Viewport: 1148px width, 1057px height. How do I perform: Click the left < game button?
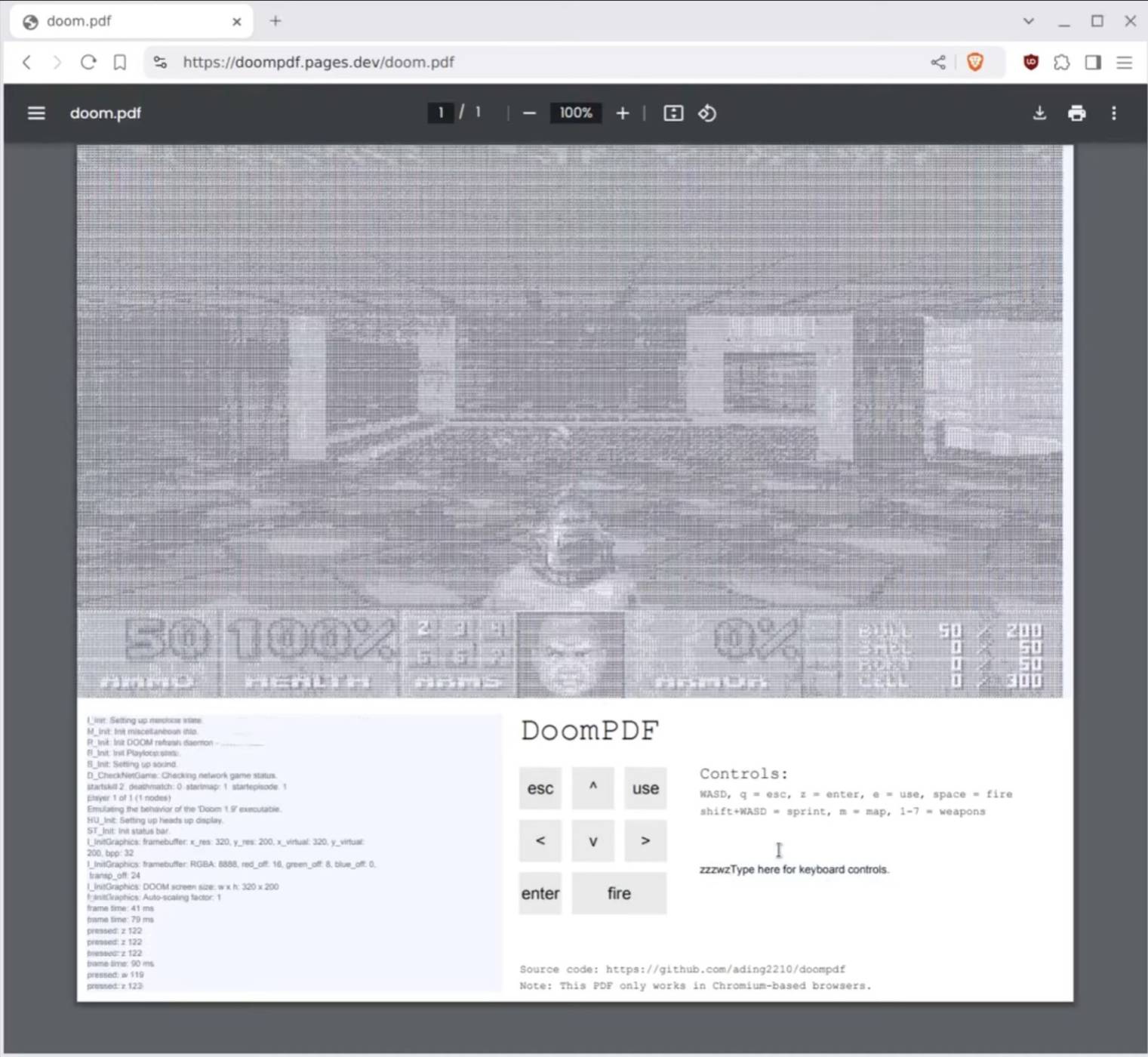540,840
